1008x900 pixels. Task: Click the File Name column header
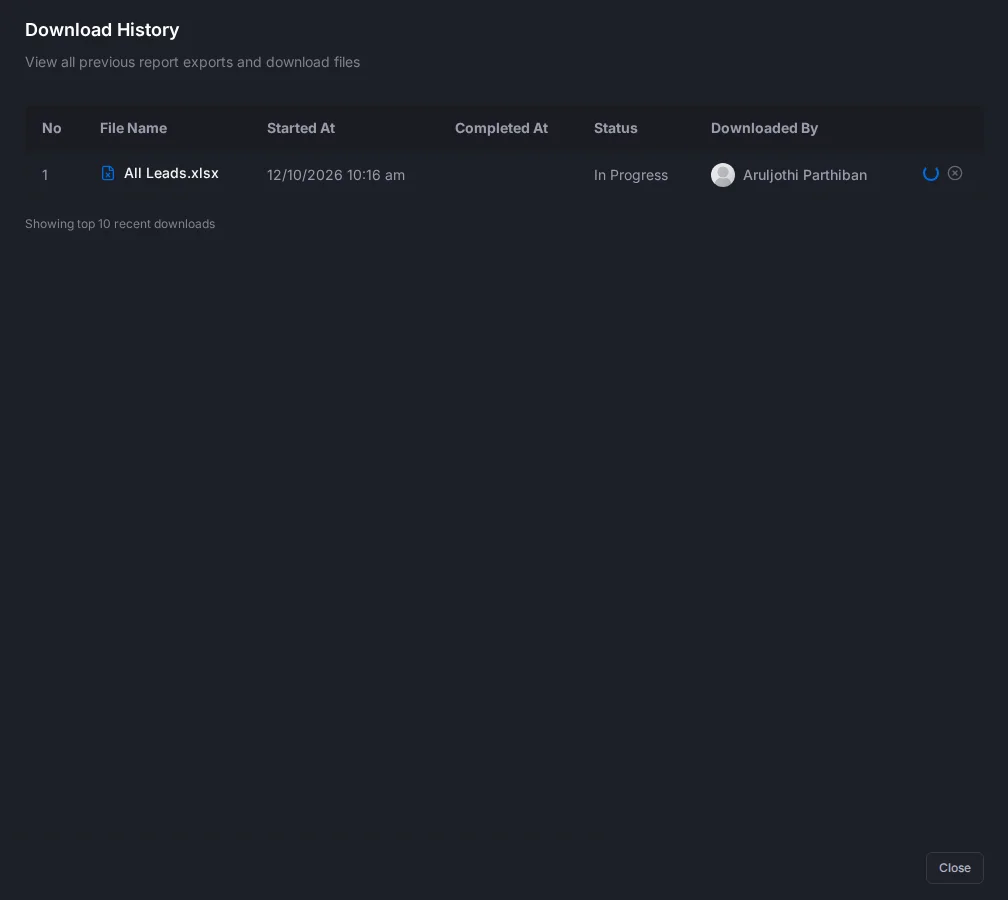pyautogui.click(x=133, y=128)
